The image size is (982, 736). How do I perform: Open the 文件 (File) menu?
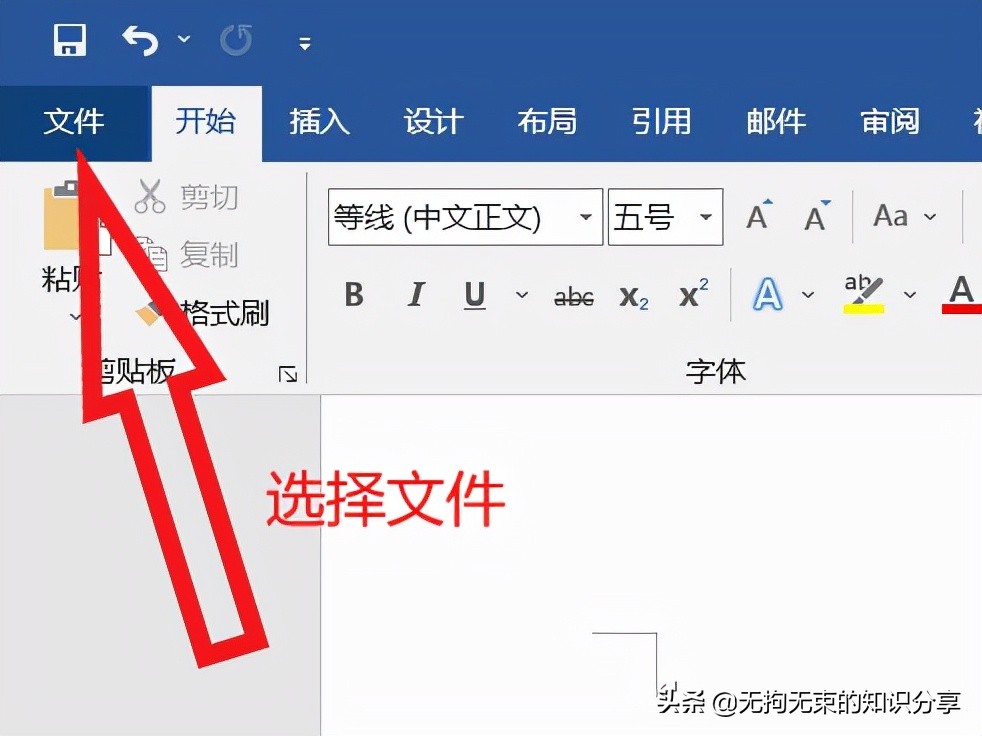click(x=75, y=122)
